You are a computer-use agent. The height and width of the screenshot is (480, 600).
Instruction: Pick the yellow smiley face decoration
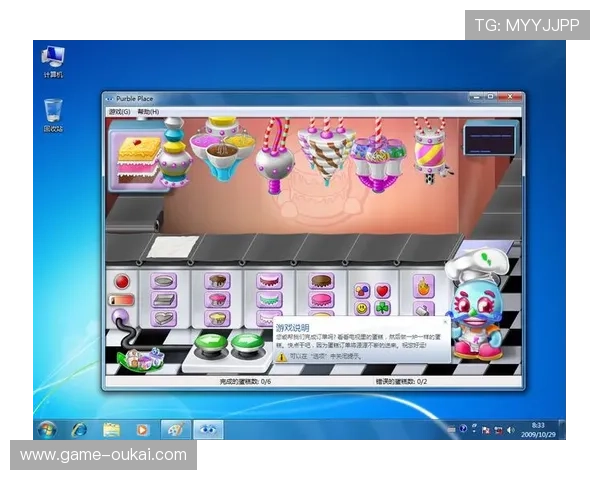tap(362, 309)
